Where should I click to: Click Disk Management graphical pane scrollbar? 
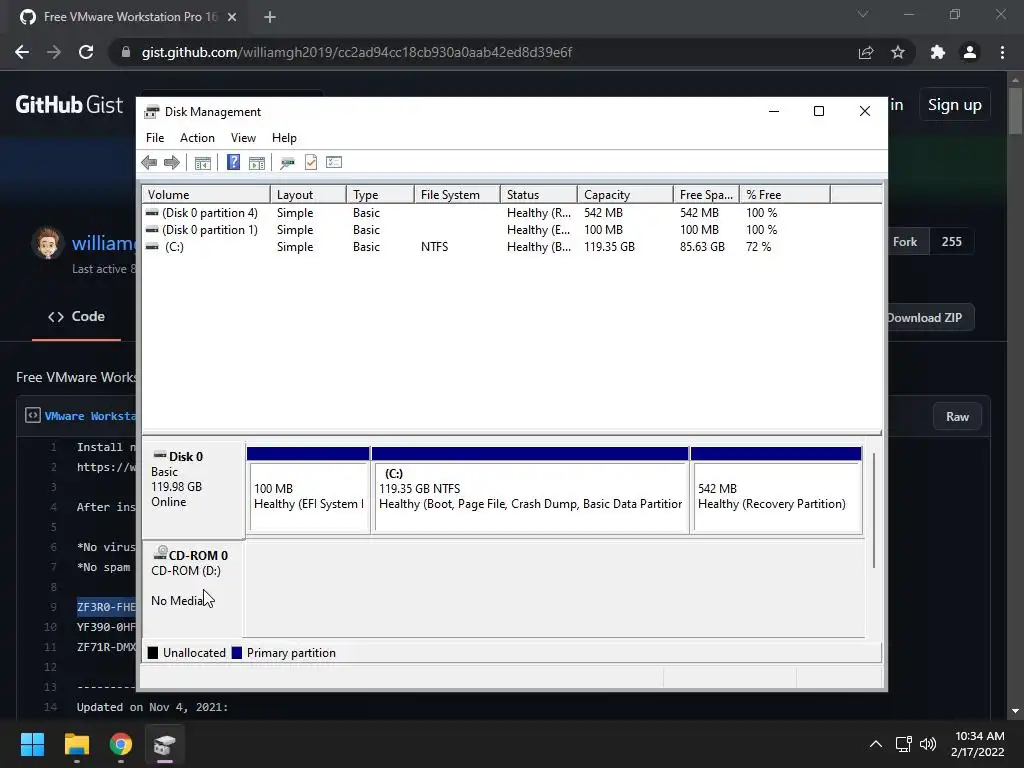874,509
